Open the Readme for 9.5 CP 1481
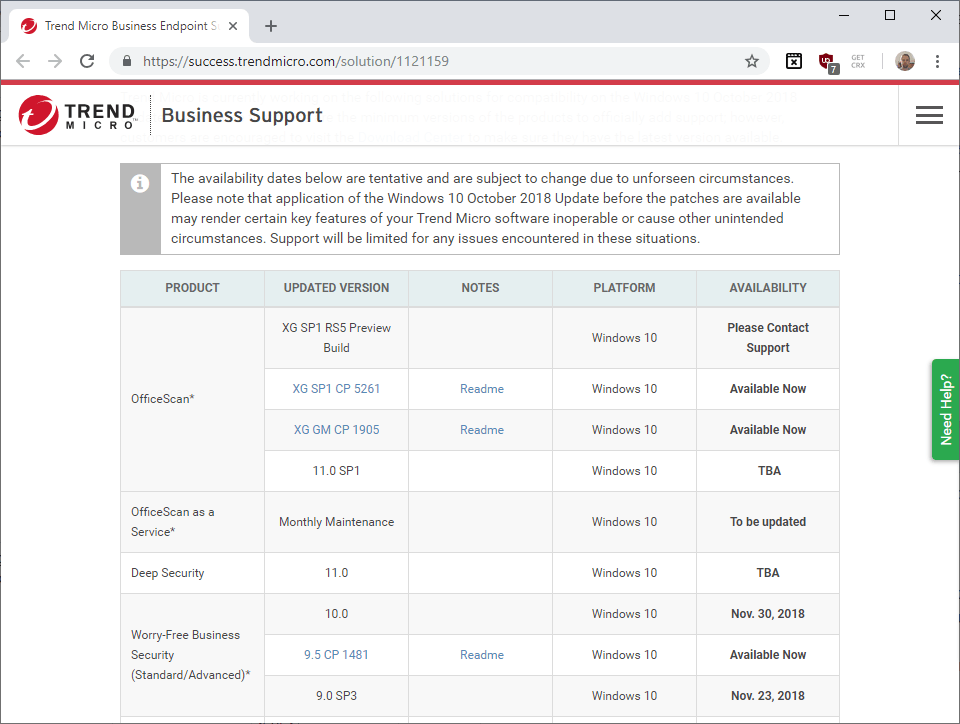This screenshot has width=960, height=724. (481, 654)
